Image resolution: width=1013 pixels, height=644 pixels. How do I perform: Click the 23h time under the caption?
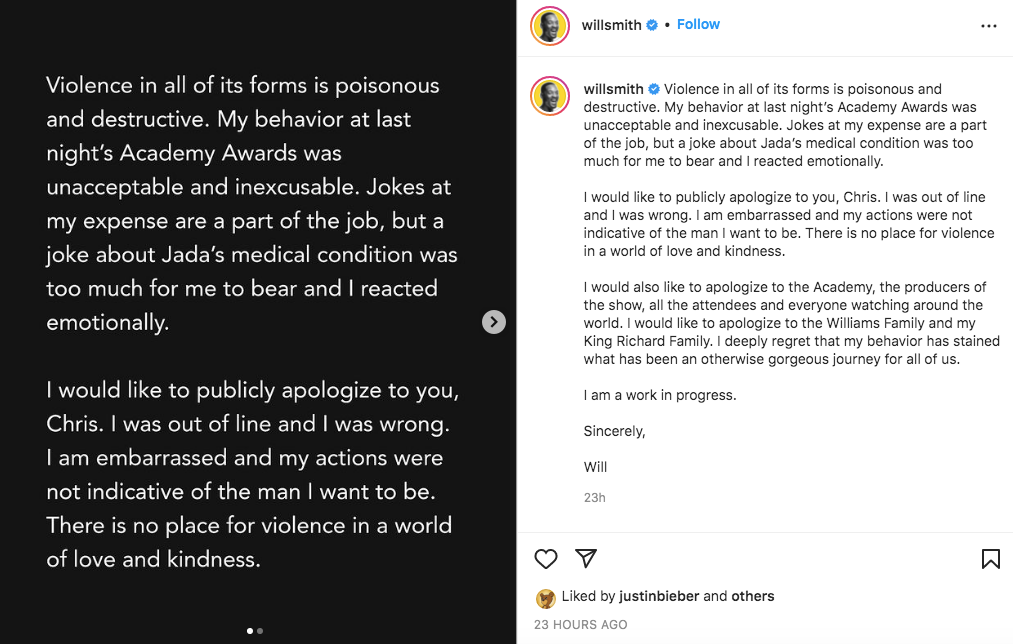[x=594, y=497]
